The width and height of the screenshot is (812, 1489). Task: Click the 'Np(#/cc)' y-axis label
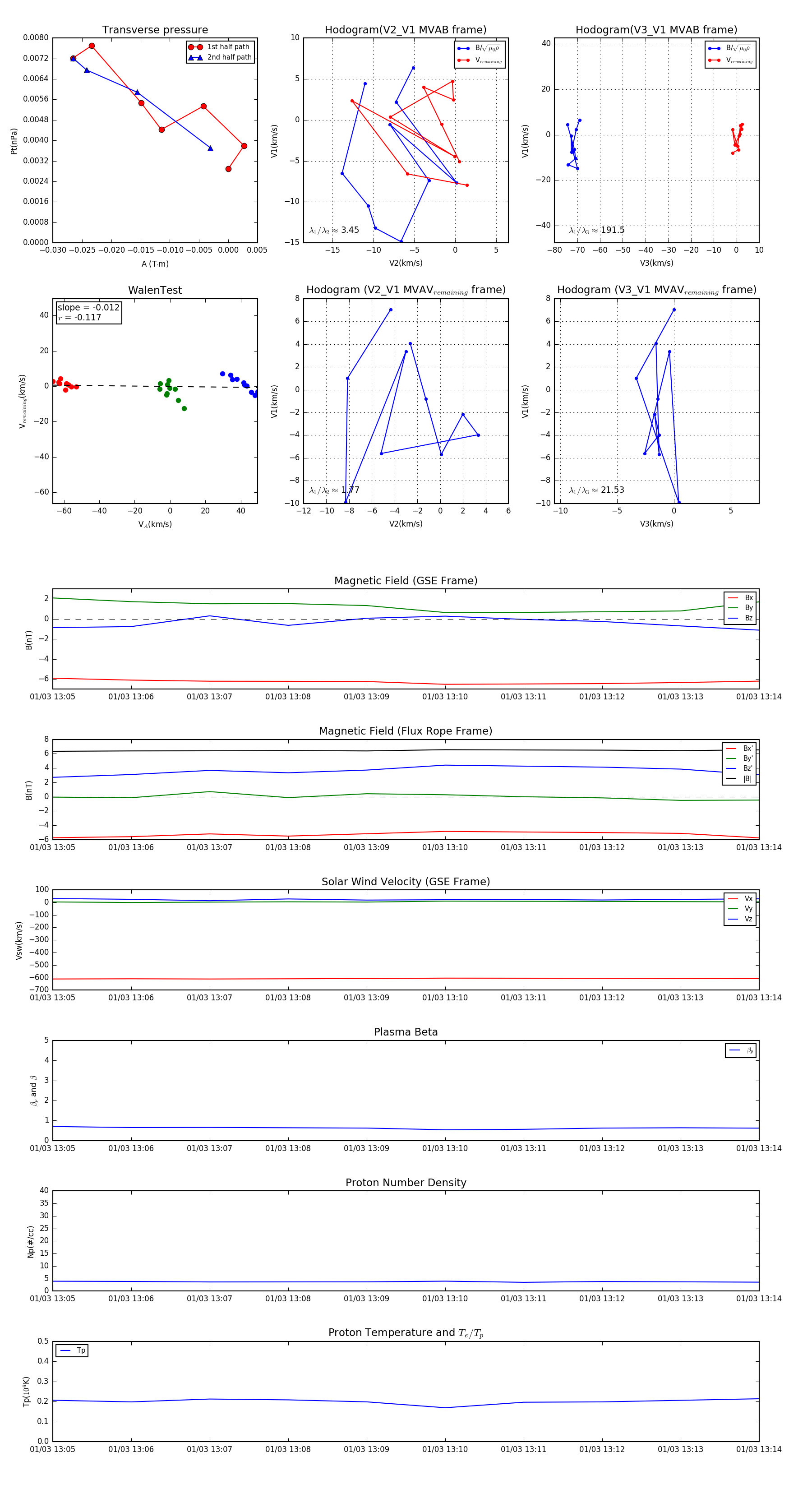pyautogui.click(x=31, y=1242)
